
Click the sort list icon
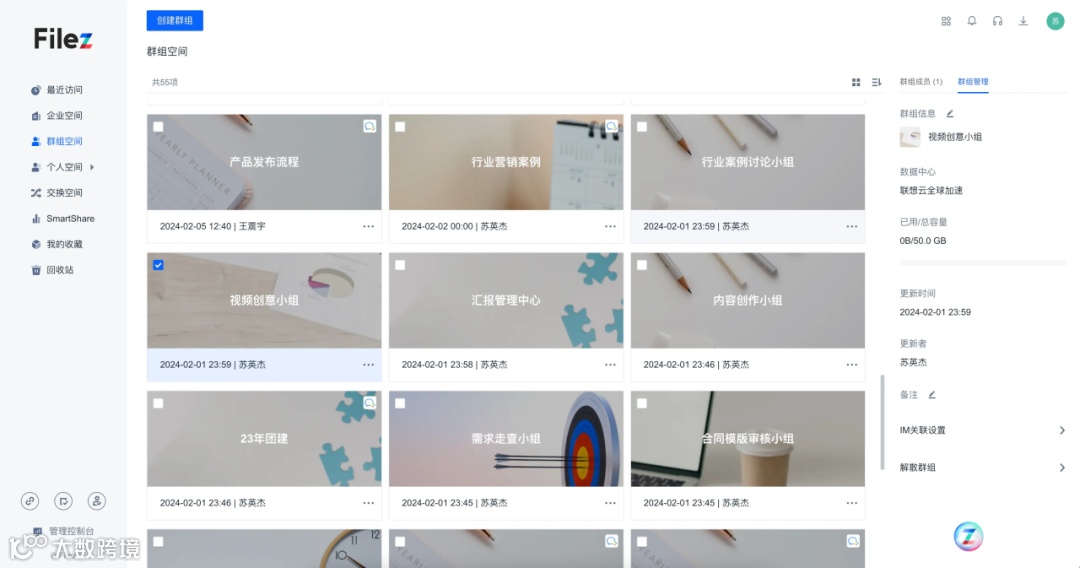[x=876, y=82]
